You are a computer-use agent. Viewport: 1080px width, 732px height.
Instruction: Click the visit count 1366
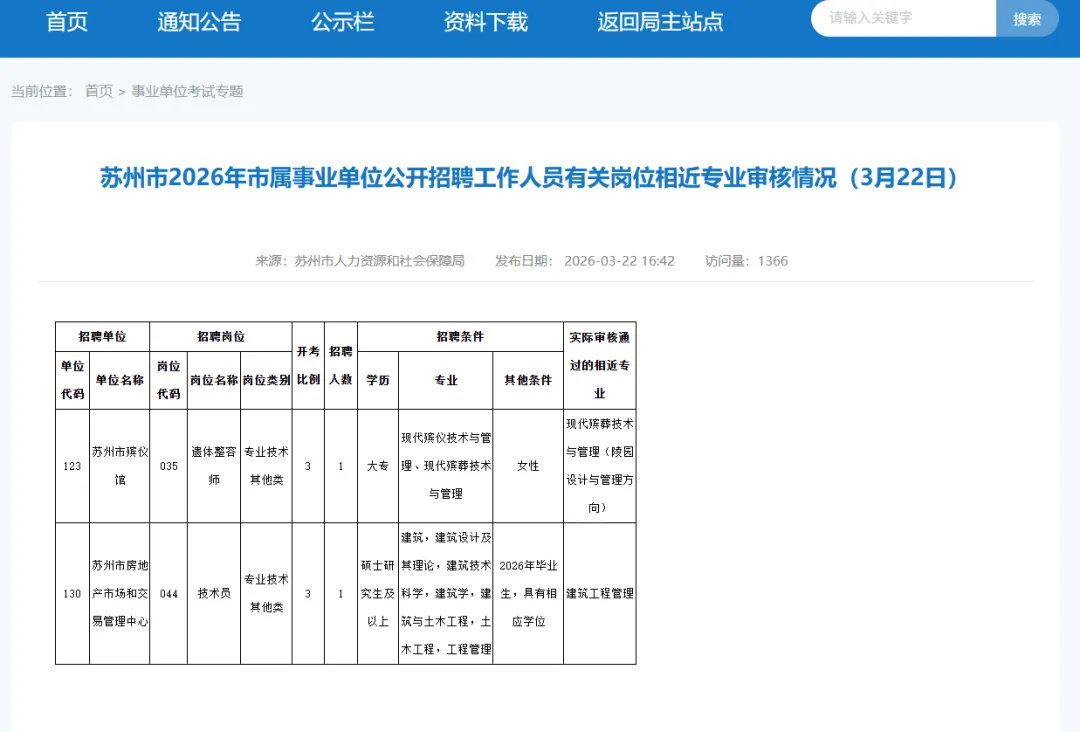[772, 261]
